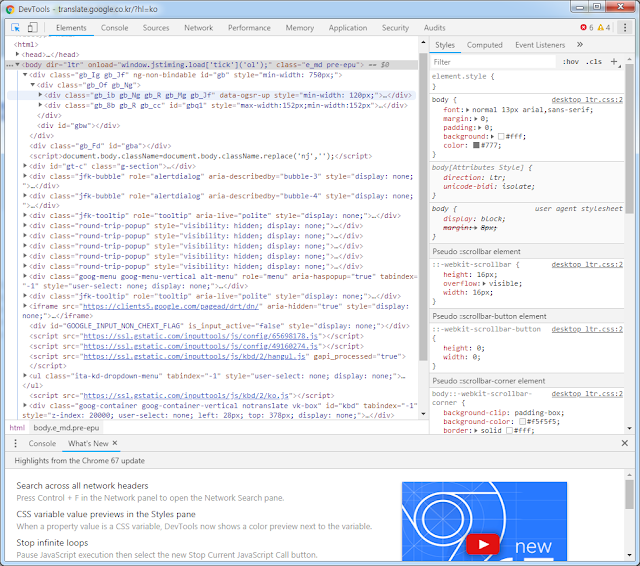The width and height of the screenshot is (640, 566).
Task: Select the Elements tab
Action: [71, 28]
